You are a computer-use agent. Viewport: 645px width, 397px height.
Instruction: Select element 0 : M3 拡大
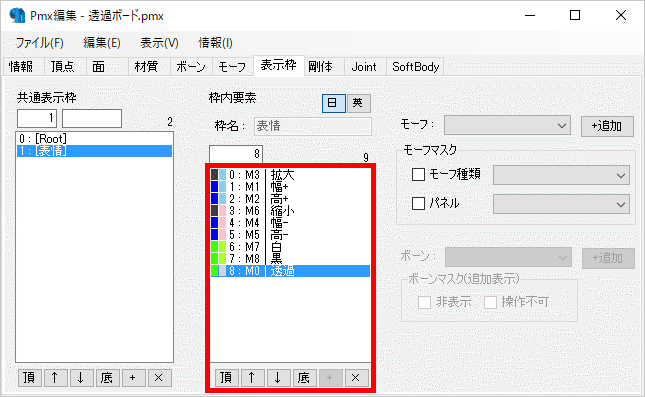click(290, 175)
